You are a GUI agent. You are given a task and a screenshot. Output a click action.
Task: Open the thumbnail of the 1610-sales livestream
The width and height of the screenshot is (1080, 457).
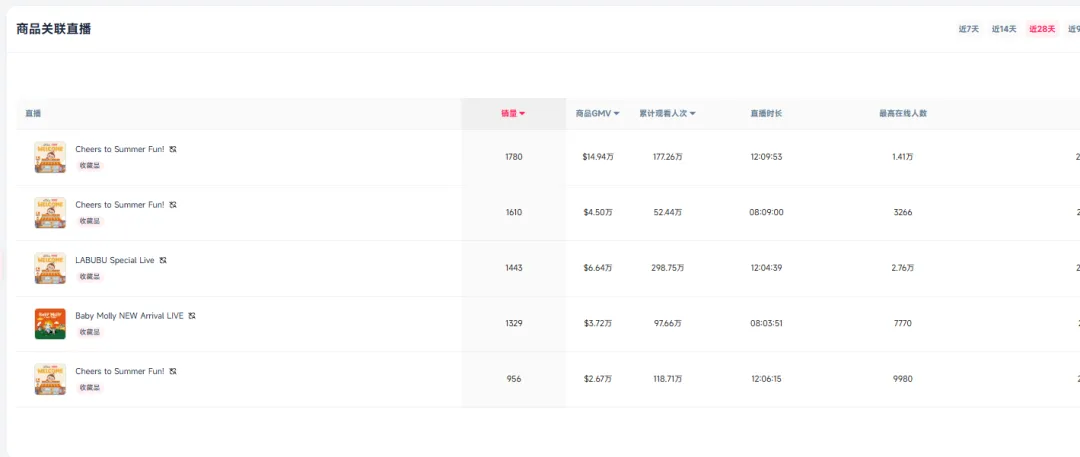tap(50, 213)
